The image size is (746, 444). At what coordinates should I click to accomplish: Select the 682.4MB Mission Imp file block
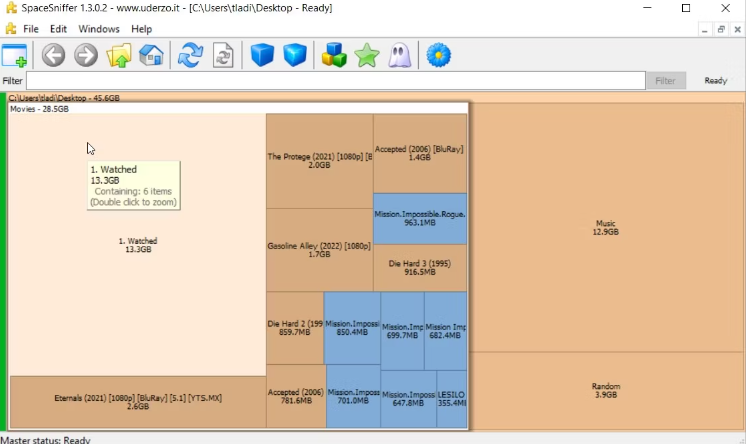[445, 331]
